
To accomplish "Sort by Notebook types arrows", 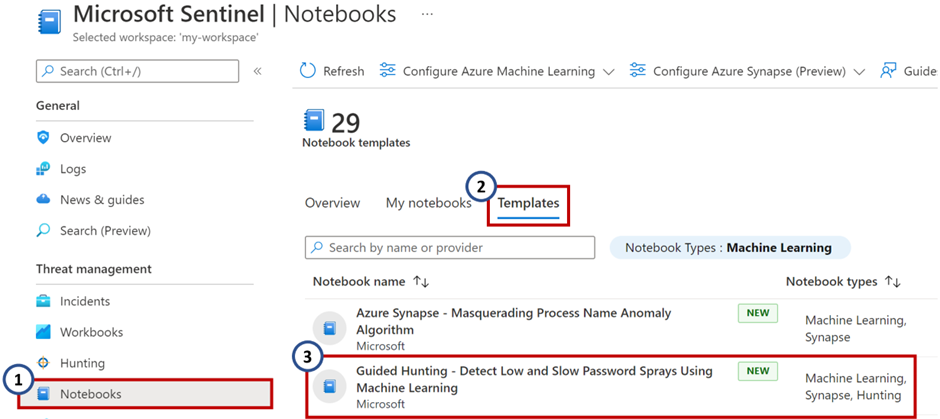I will point(893,282).
